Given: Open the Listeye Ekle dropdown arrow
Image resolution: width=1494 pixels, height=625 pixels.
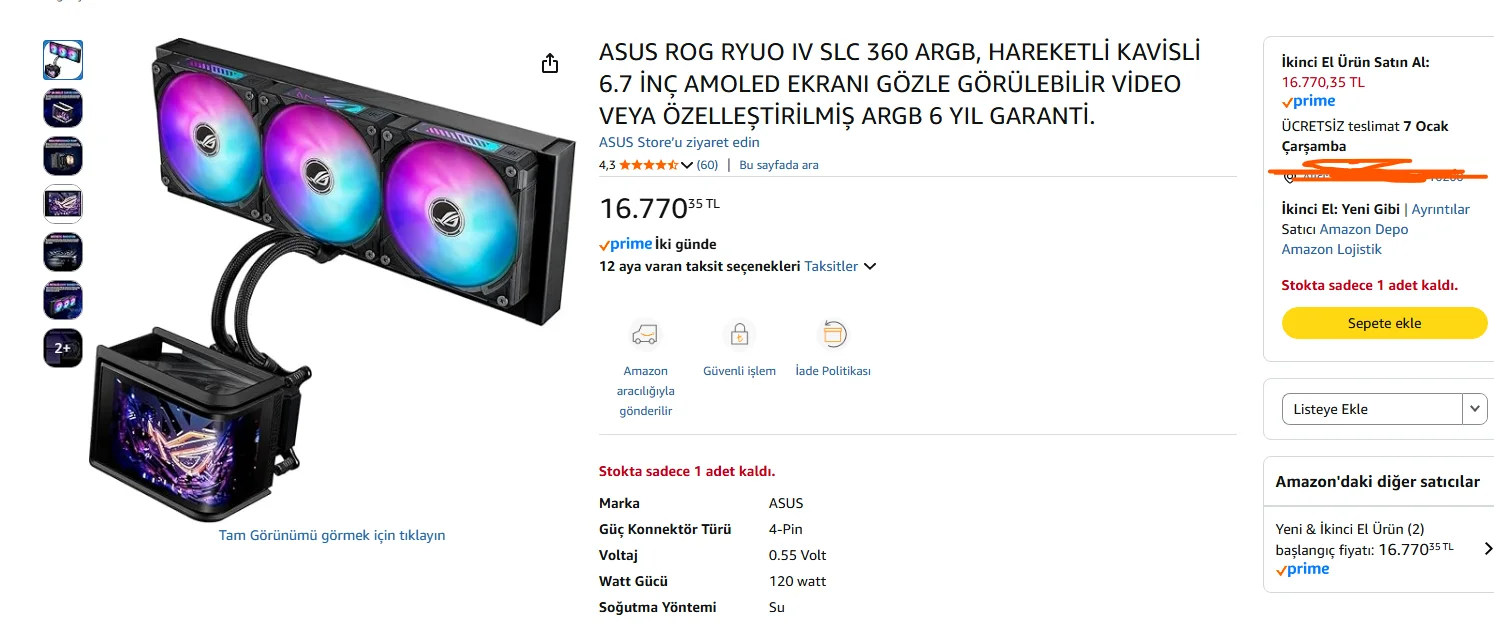Looking at the screenshot, I should click(1474, 409).
